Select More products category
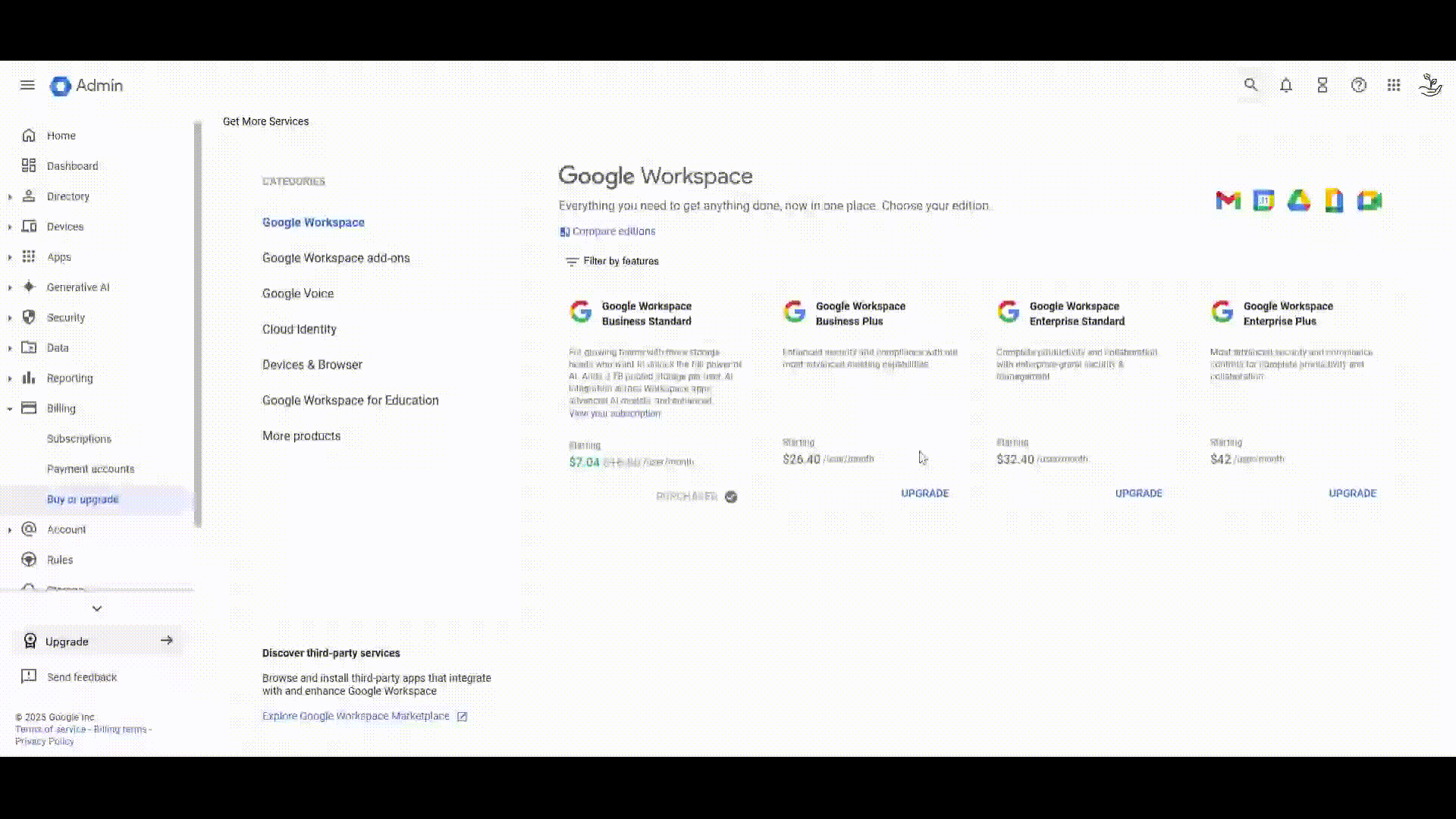1456x819 pixels. [301, 437]
